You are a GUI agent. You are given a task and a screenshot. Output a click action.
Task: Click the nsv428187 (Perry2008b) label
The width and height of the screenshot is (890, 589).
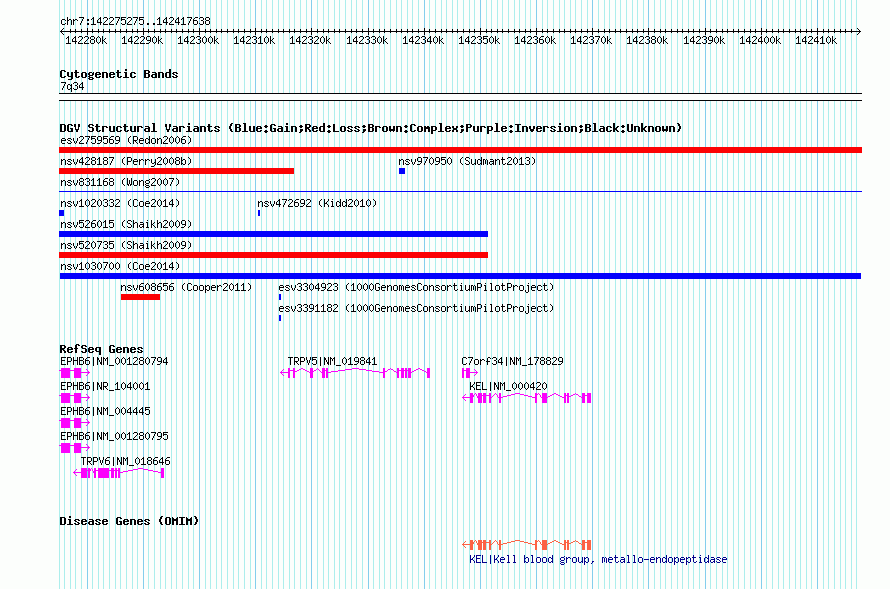click(126, 161)
